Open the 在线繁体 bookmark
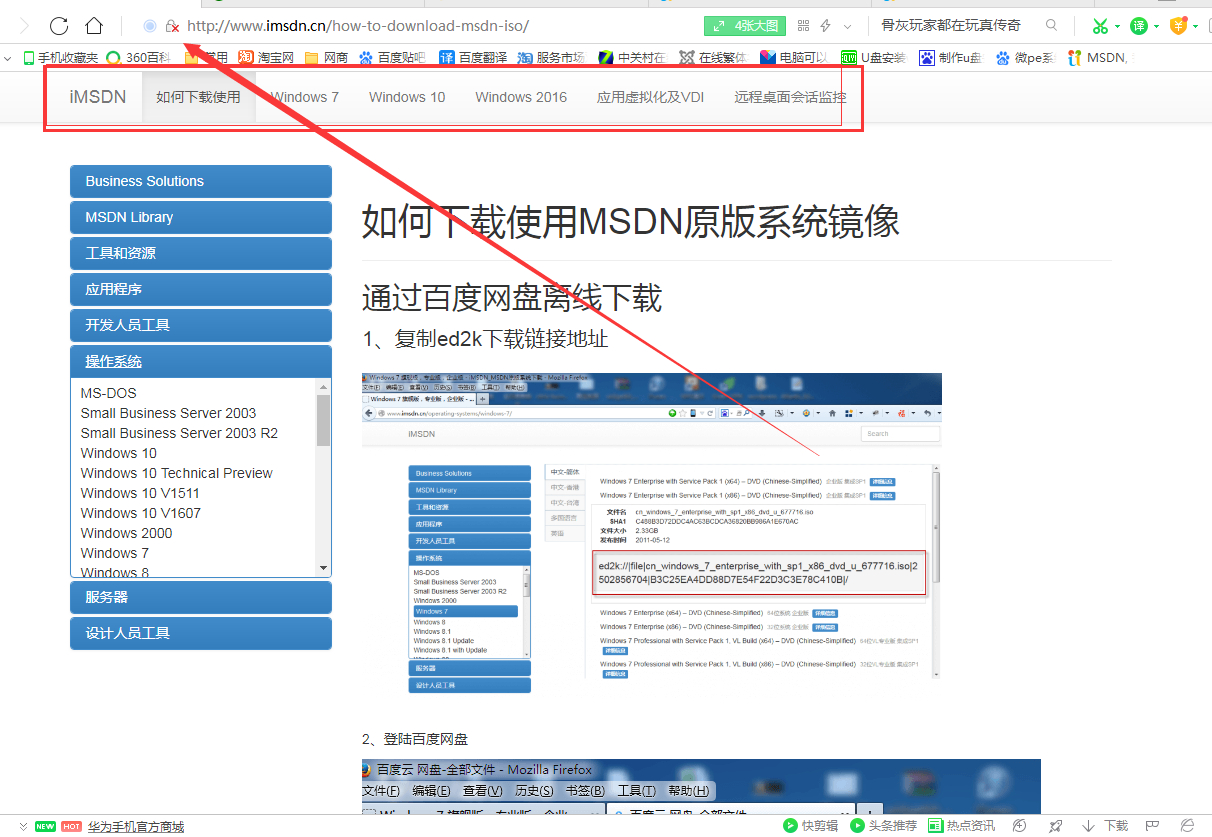 point(713,58)
